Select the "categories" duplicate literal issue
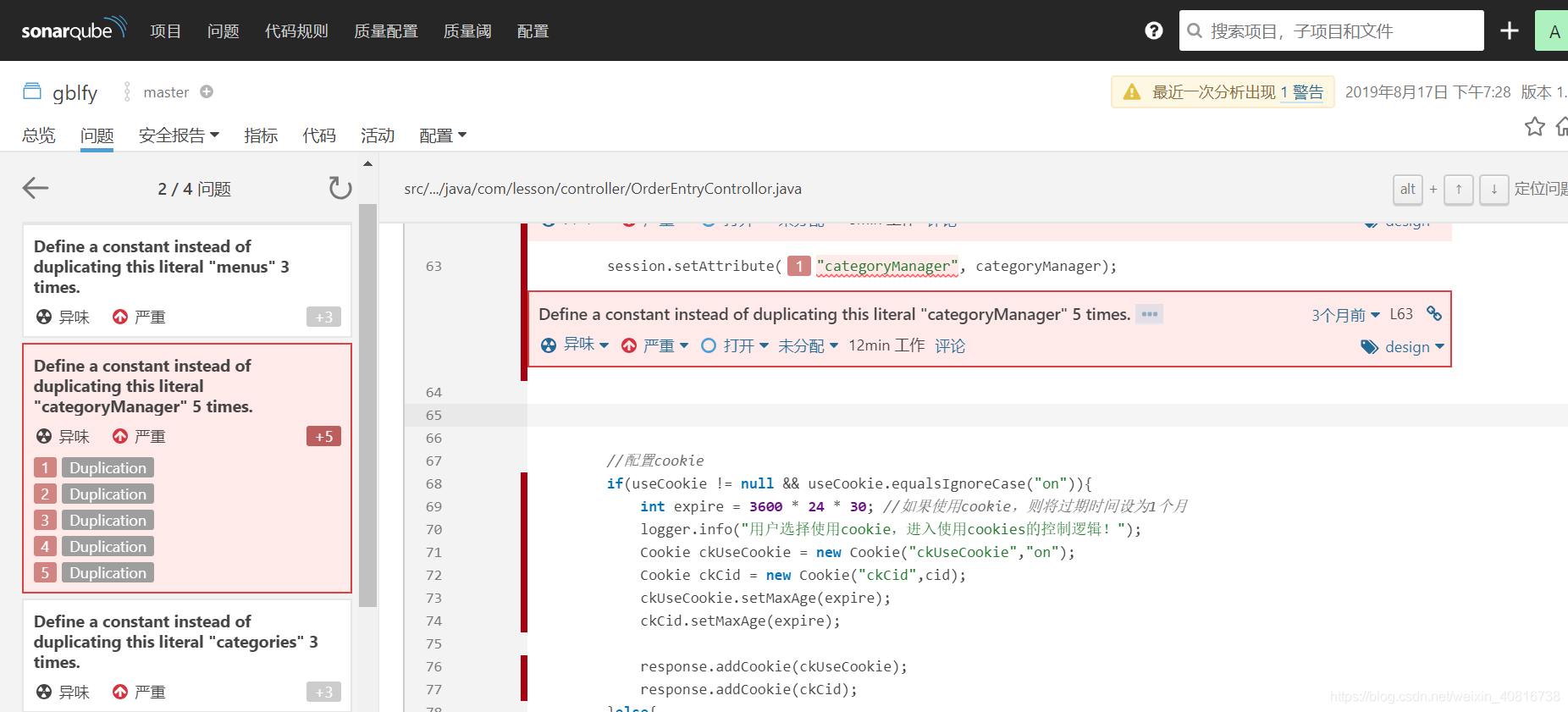 tap(187, 655)
